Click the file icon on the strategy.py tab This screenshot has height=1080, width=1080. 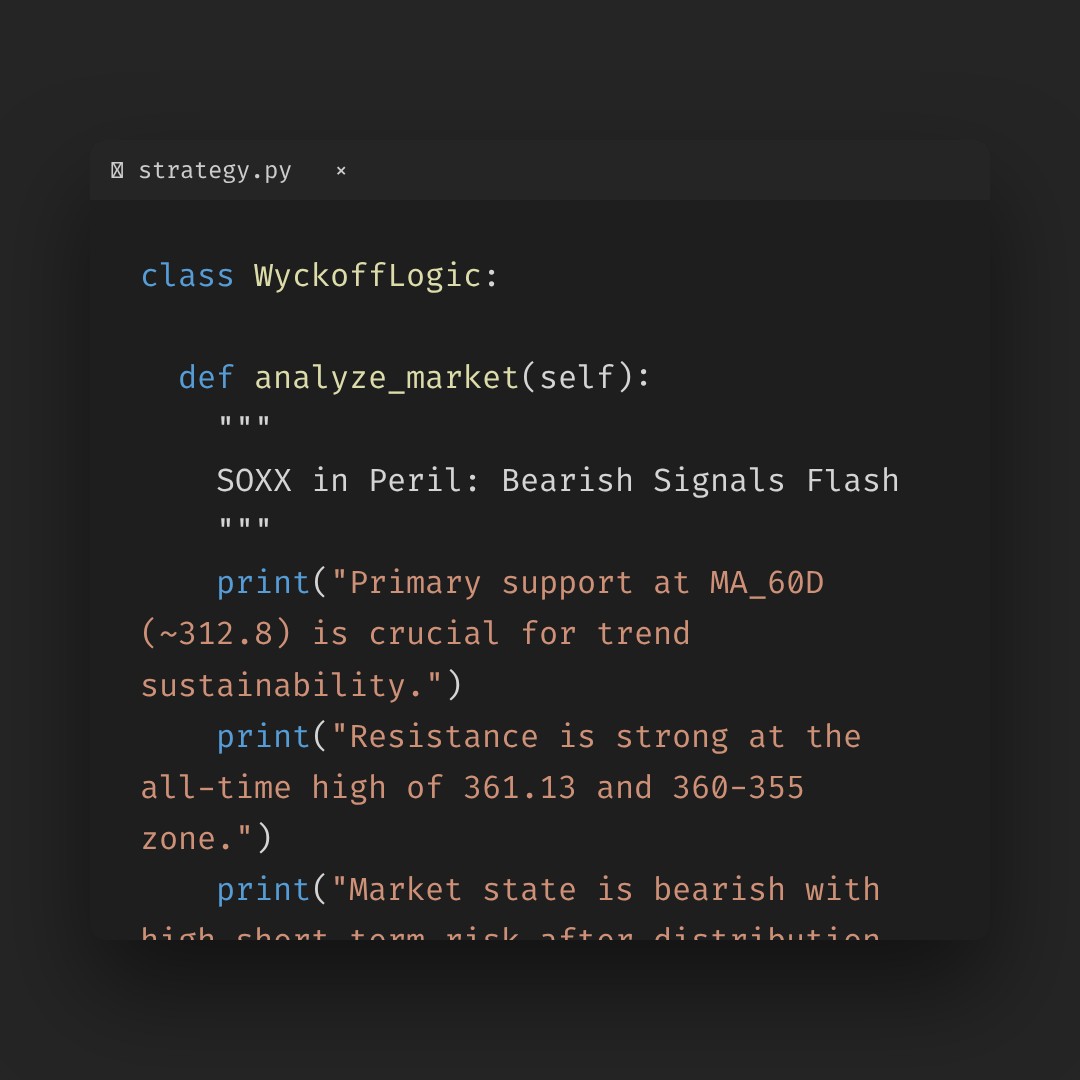pos(117,171)
